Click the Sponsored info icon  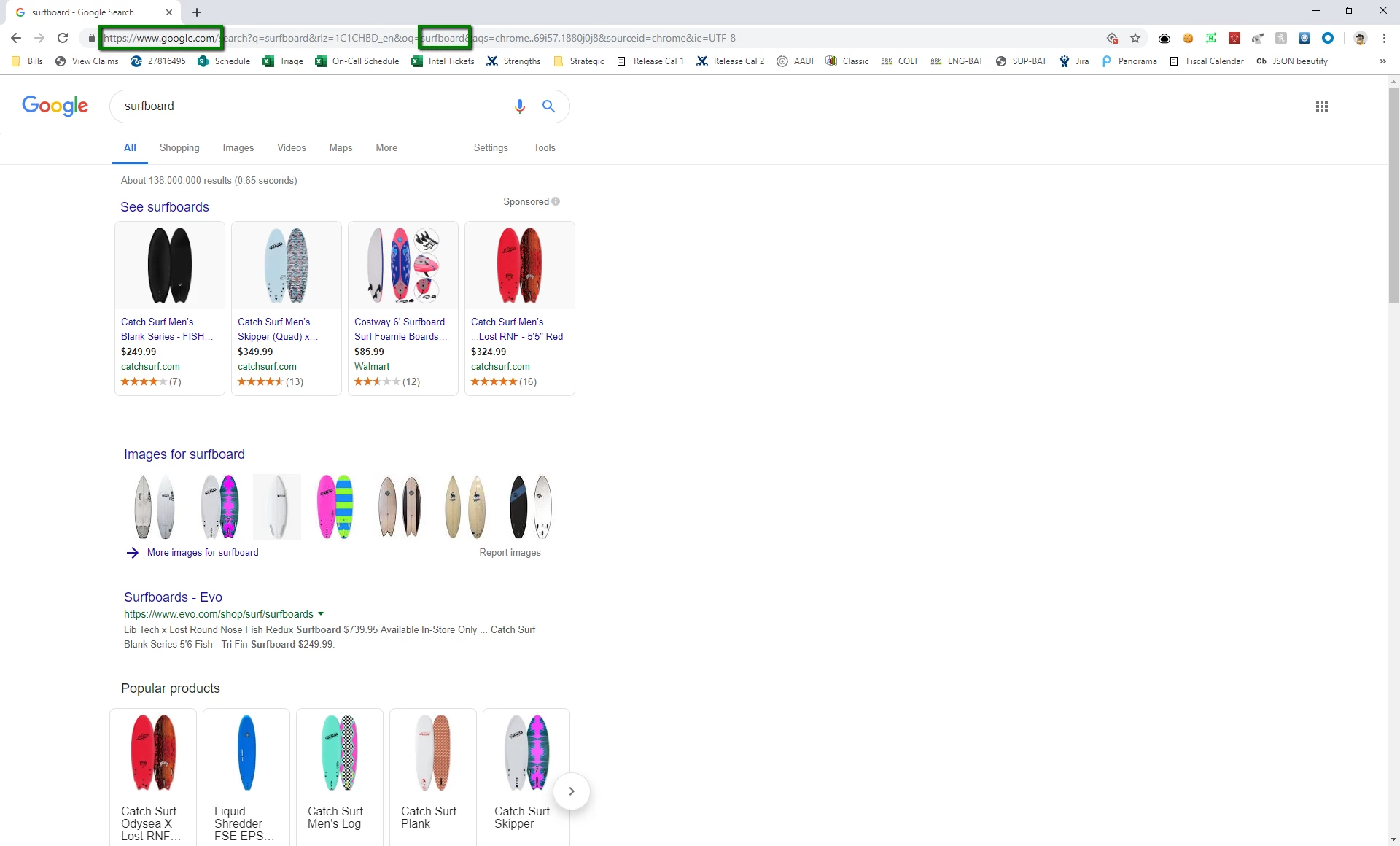[556, 202]
